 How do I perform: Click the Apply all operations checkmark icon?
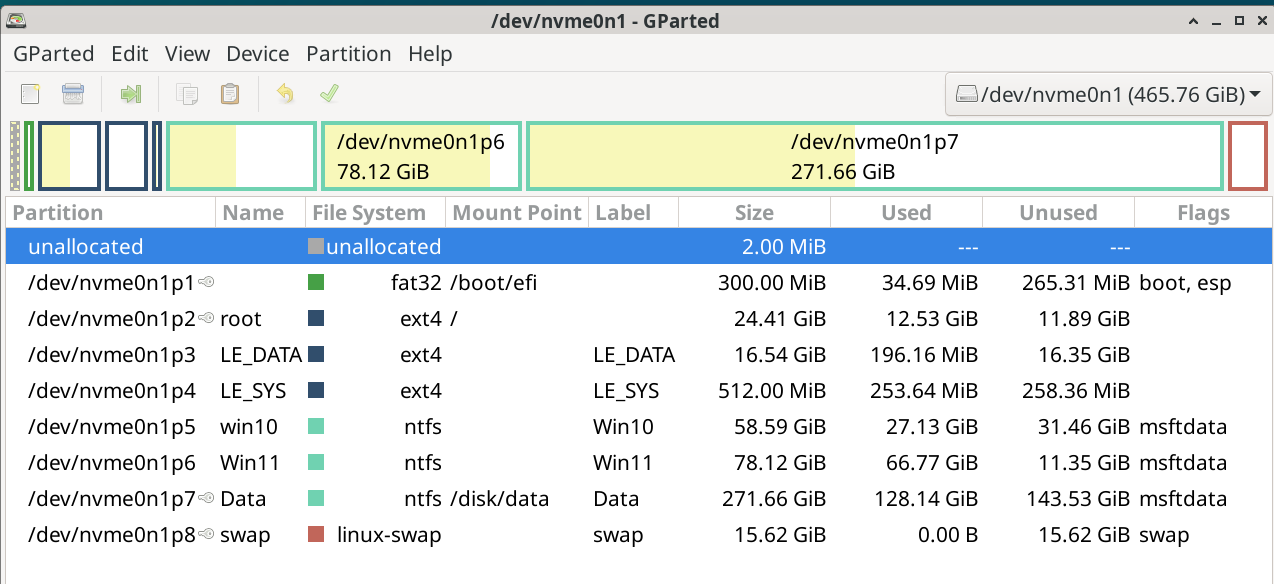tap(329, 94)
